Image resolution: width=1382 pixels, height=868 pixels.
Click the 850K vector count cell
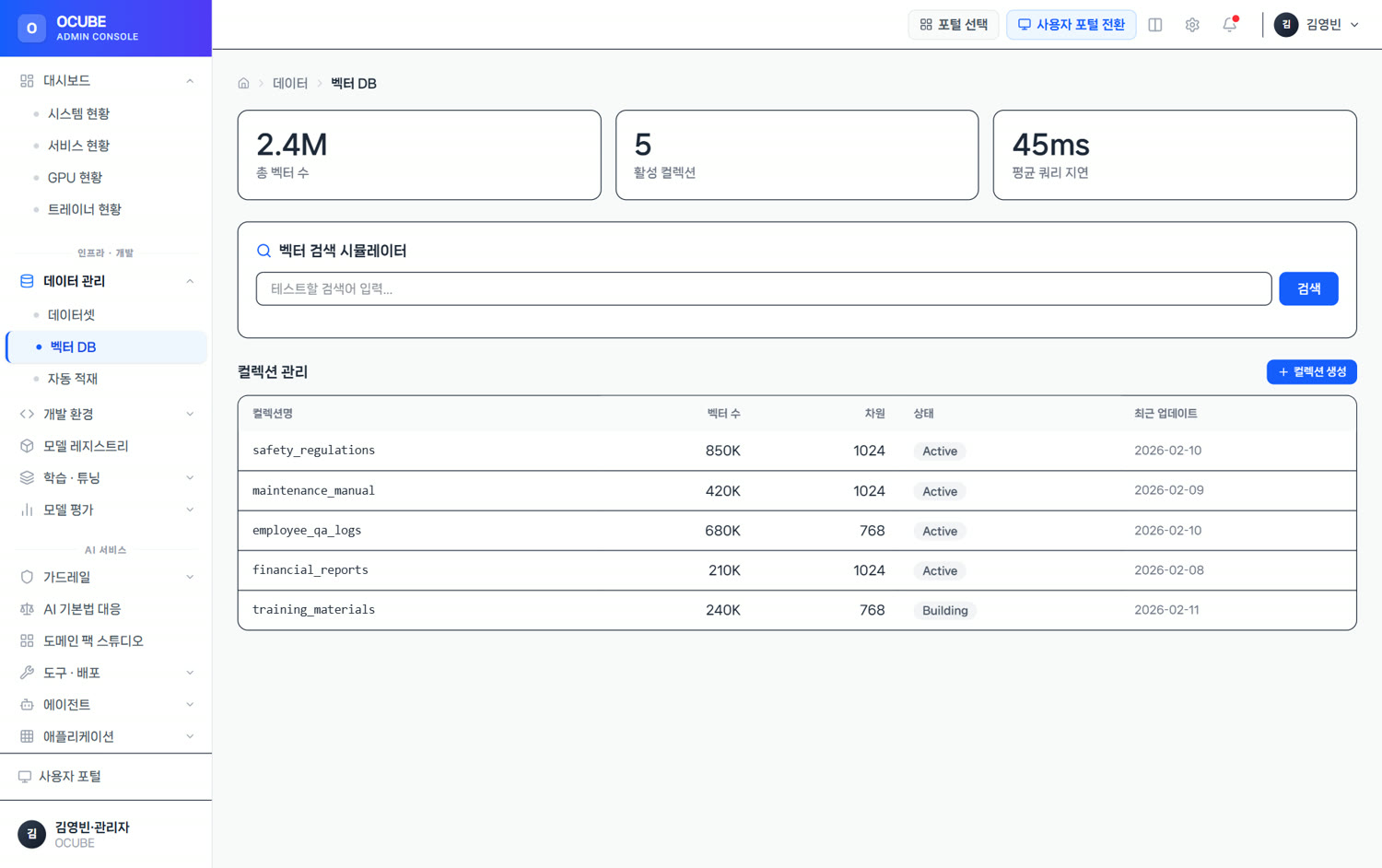(x=722, y=452)
